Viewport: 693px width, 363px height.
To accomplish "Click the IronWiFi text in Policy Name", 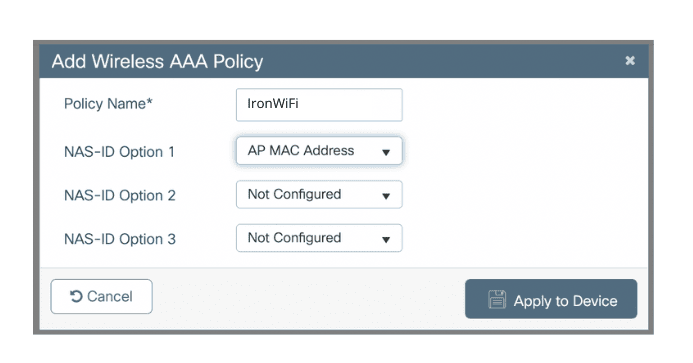I will click(273, 103).
